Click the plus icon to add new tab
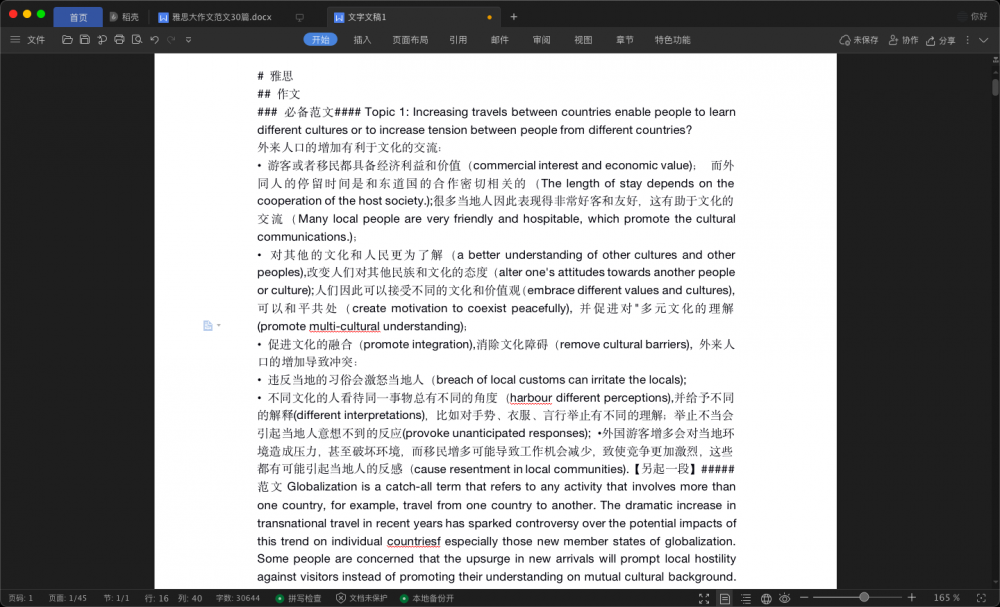The width and height of the screenshot is (1000, 607). coord(513,17)
